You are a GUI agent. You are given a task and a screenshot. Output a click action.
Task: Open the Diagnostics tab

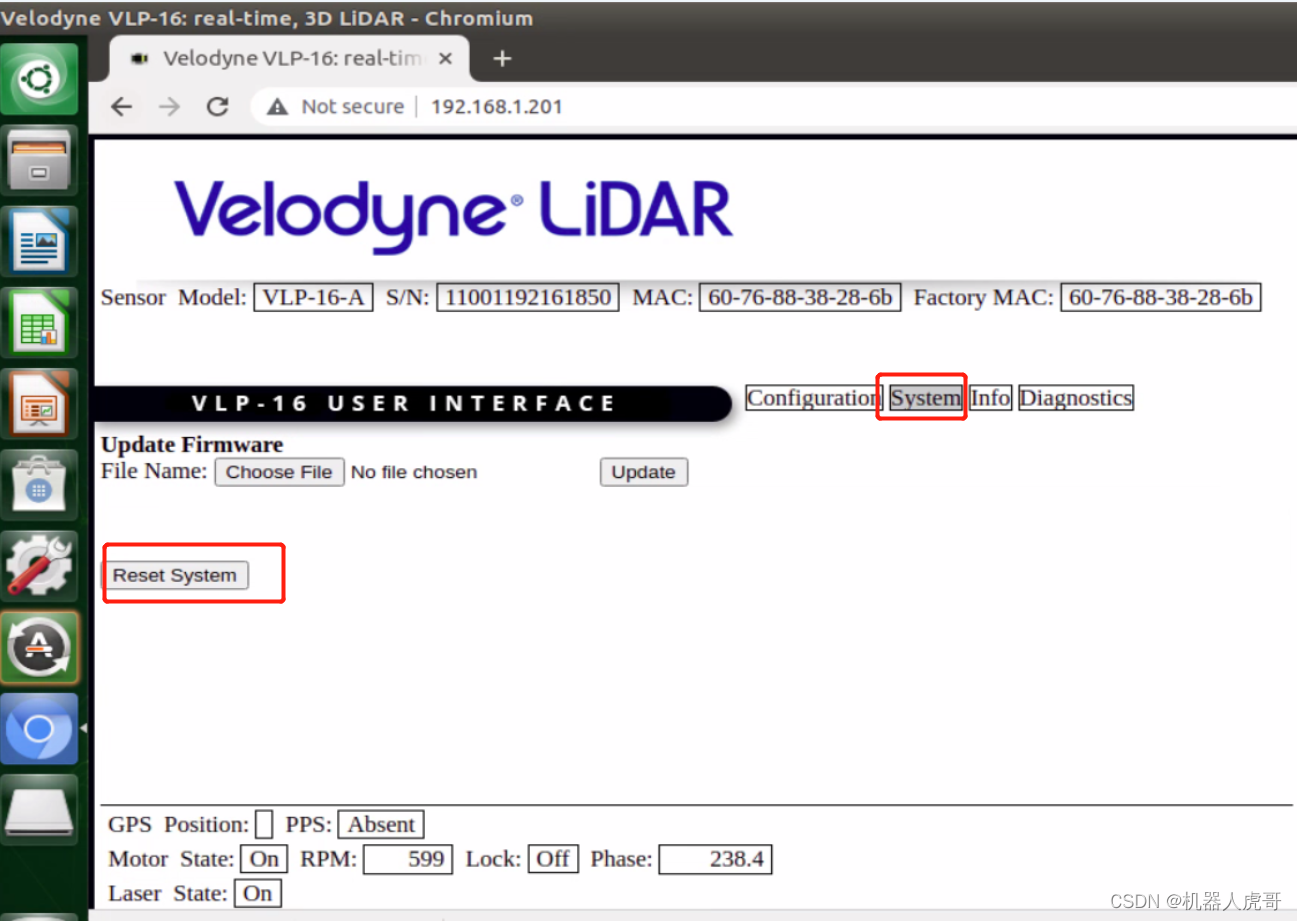click(x=1076, y=398)
